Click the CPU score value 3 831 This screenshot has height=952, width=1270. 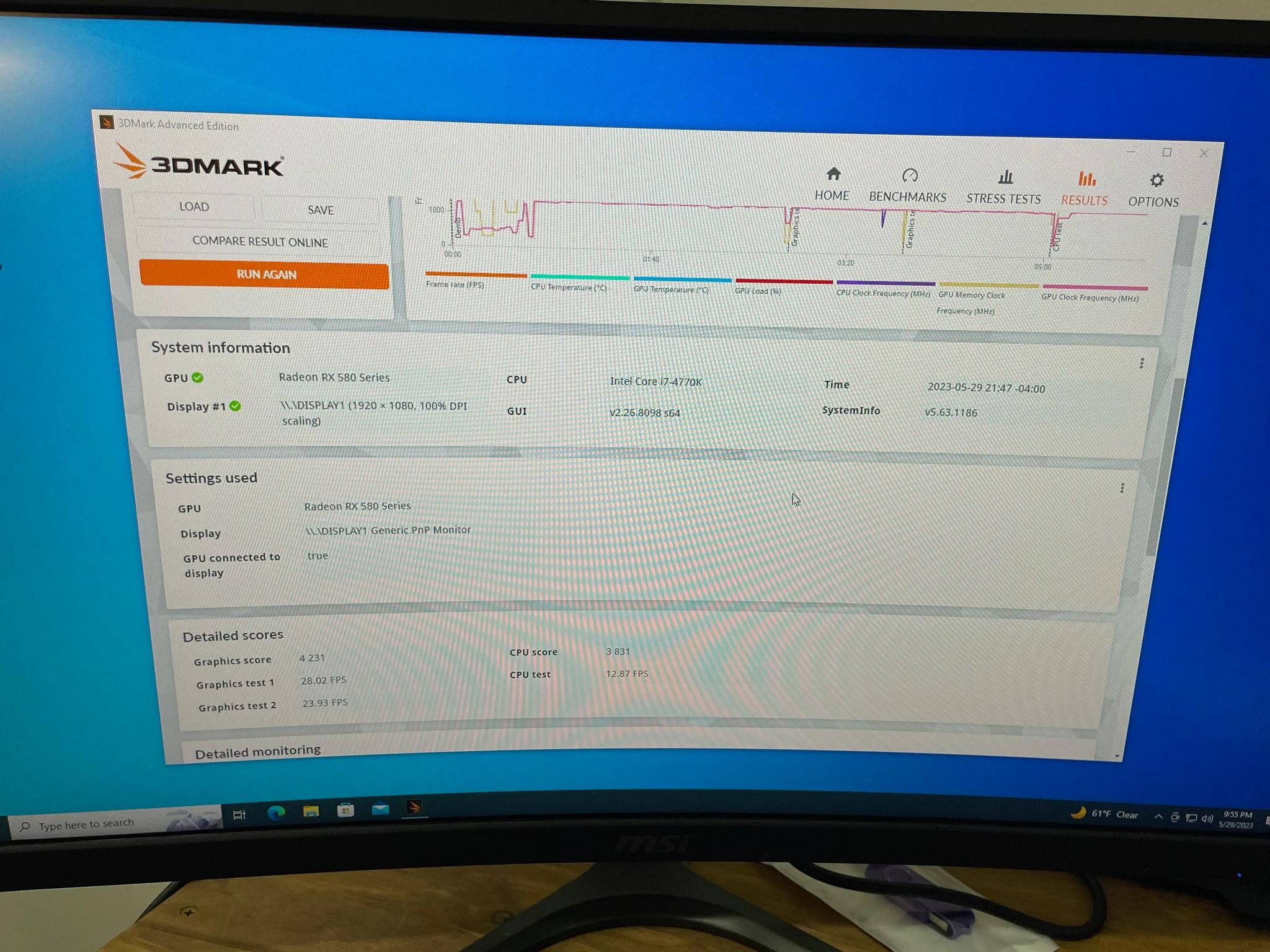point(618,651)
